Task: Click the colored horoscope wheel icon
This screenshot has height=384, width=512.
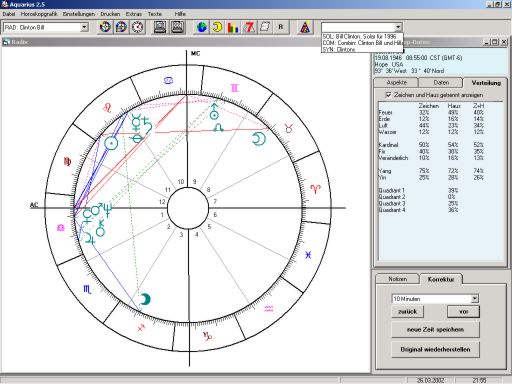Action: (x=106, y=27)
